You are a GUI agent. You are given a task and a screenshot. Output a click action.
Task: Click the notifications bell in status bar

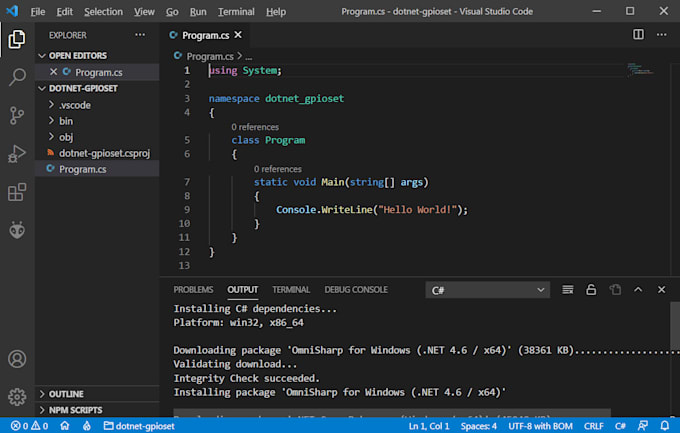[x=666, y=425]
